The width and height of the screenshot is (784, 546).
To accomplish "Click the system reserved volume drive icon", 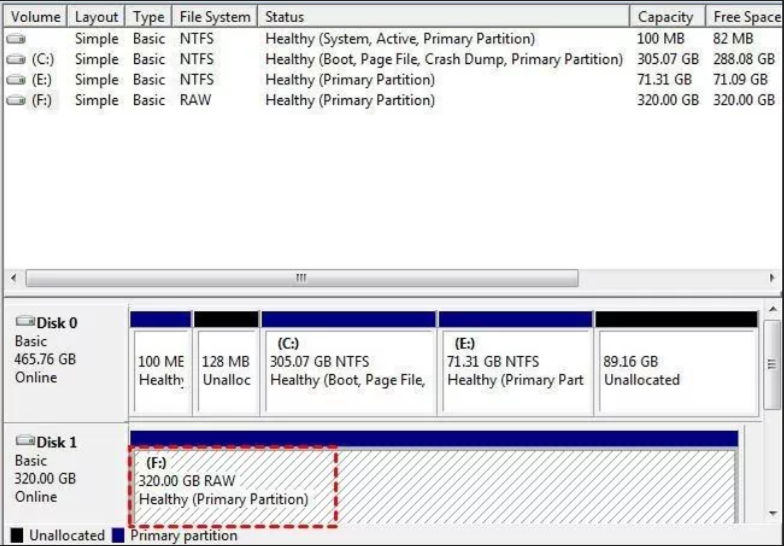I will pos(16,39).
